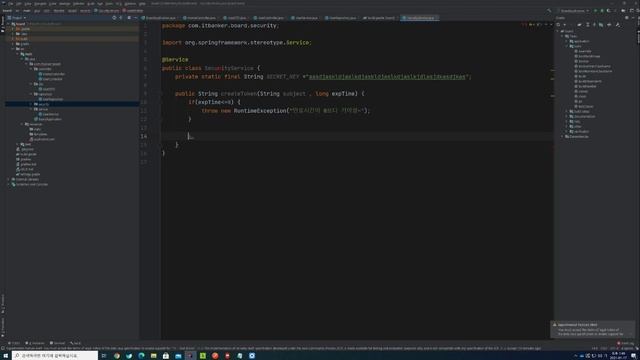Switch to the build.gradle (board) editor tab

[379, 18]
